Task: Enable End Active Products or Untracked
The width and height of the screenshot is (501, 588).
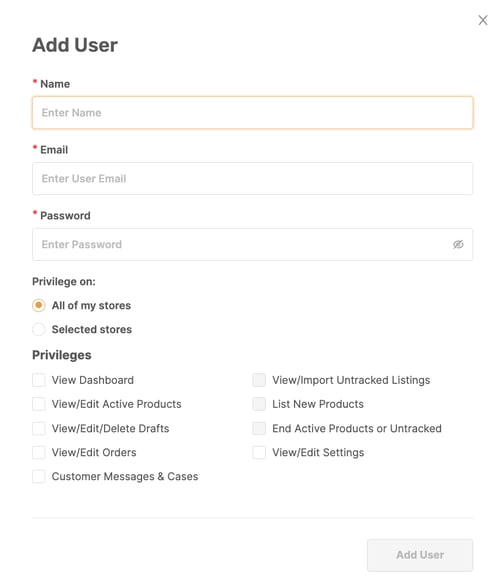Action: [x=259, y=428]
